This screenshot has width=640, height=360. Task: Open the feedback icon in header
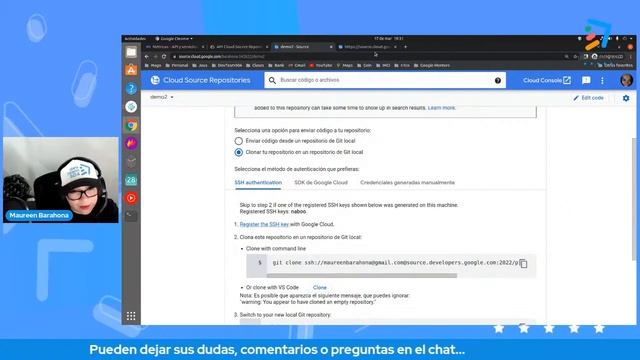tap(586, 80)
